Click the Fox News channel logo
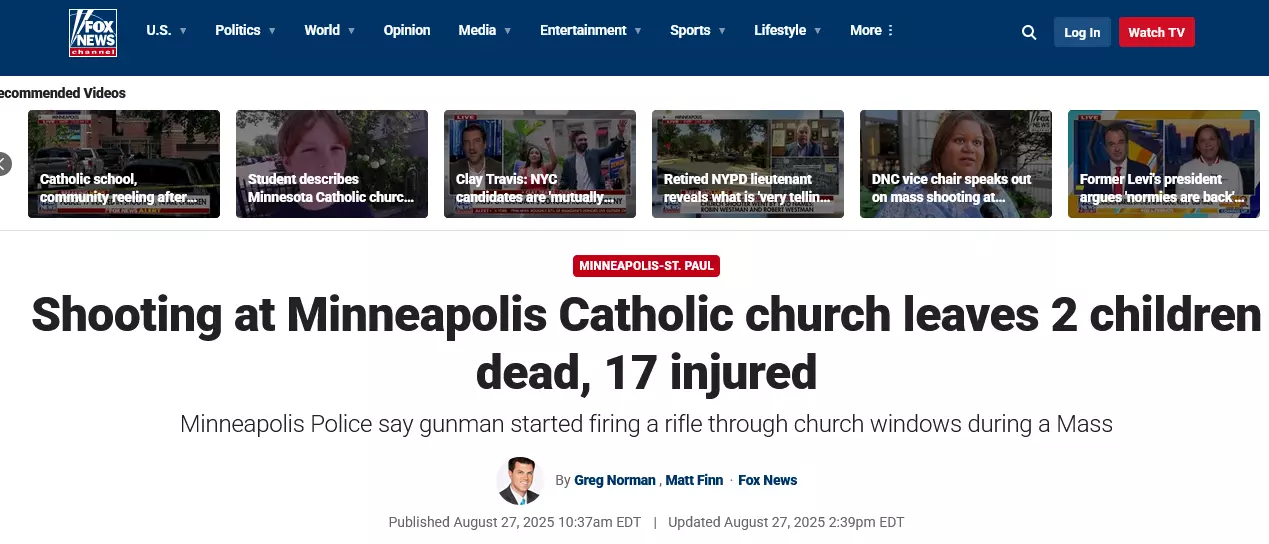Screen dimensions: 1269x544 (x=92, y=32)
